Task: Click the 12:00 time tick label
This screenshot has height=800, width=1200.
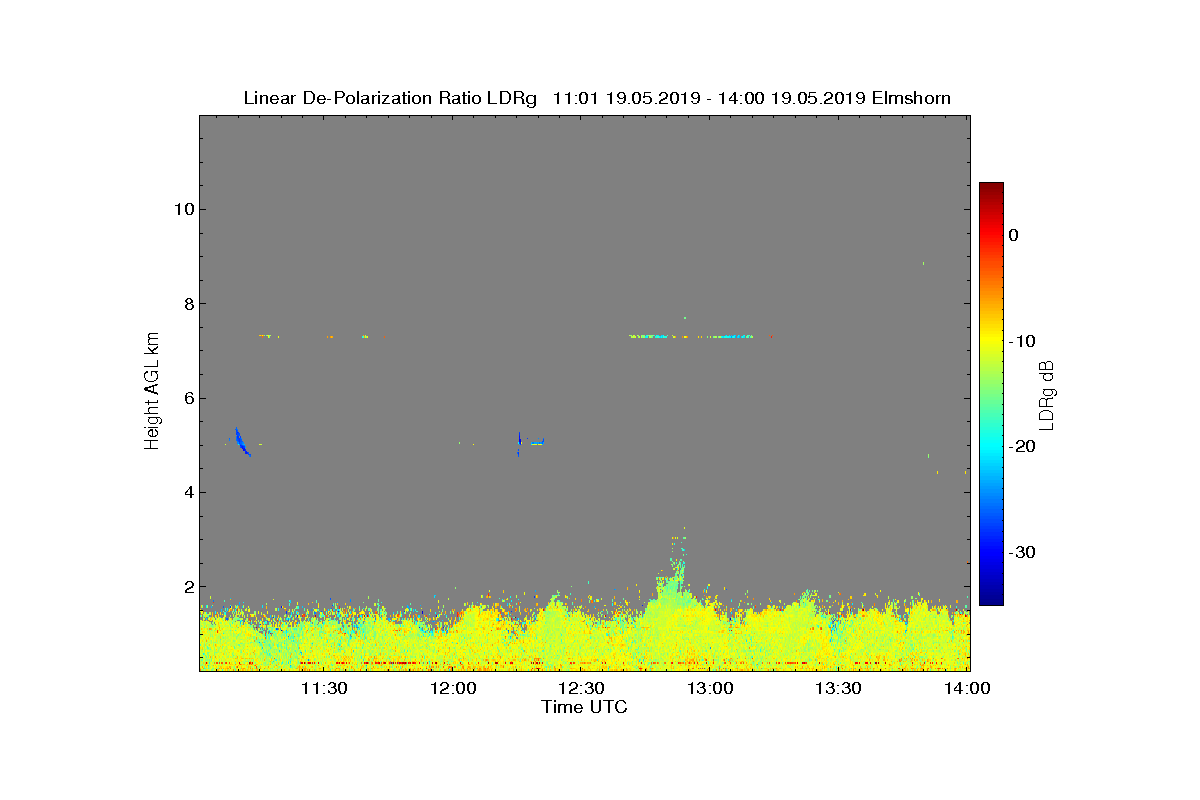Action: 454,689
